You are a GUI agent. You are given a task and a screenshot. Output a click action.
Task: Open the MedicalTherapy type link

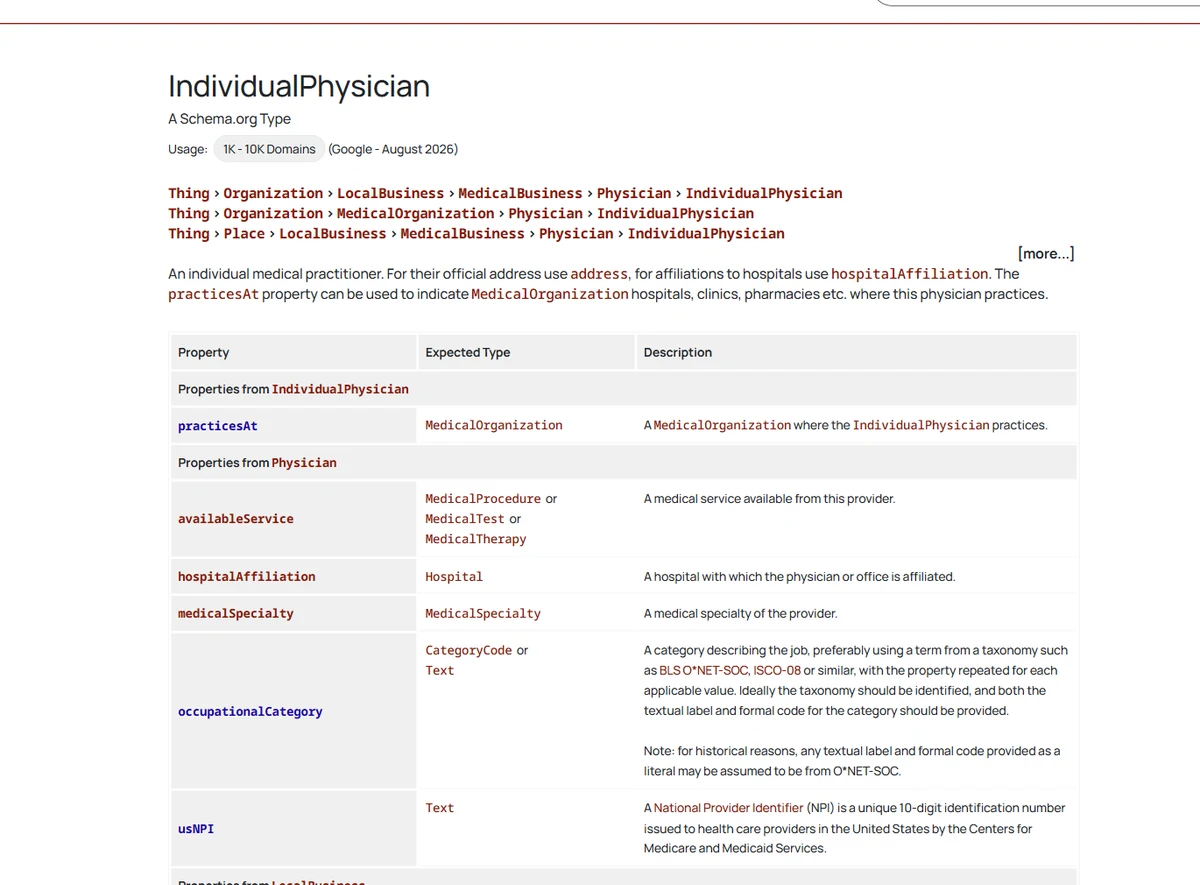[476, 539]
